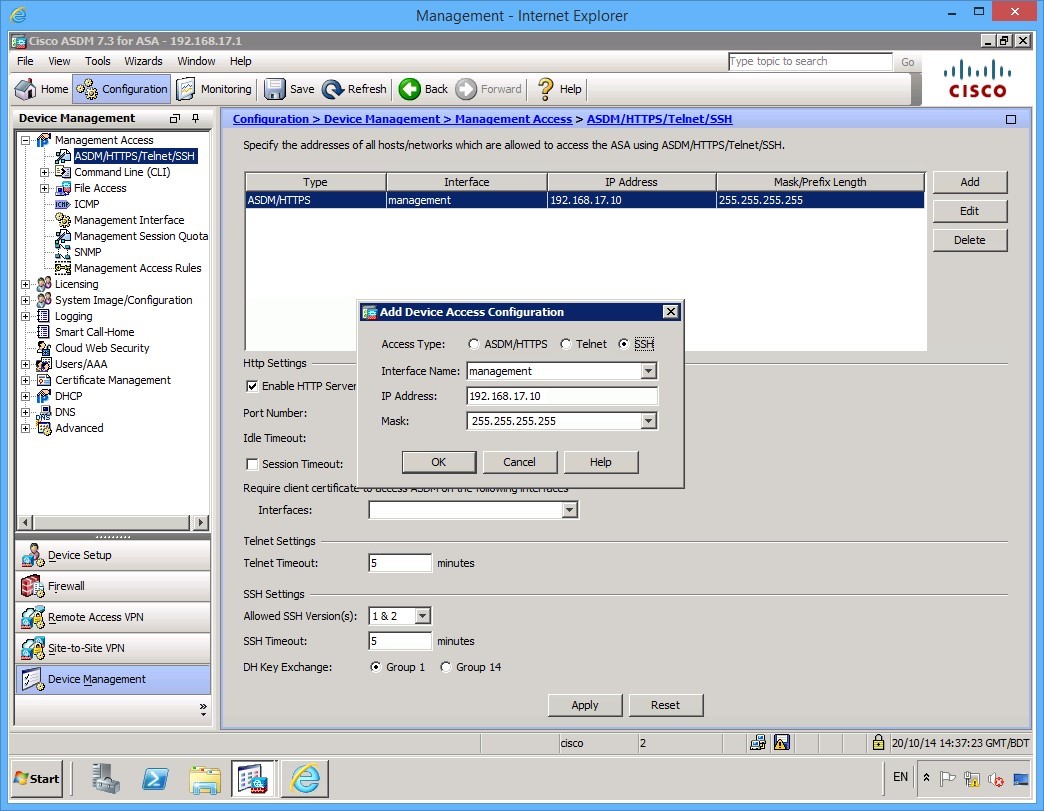Open the Interface Name dropdown in the dialog

[x=650, y=370]
